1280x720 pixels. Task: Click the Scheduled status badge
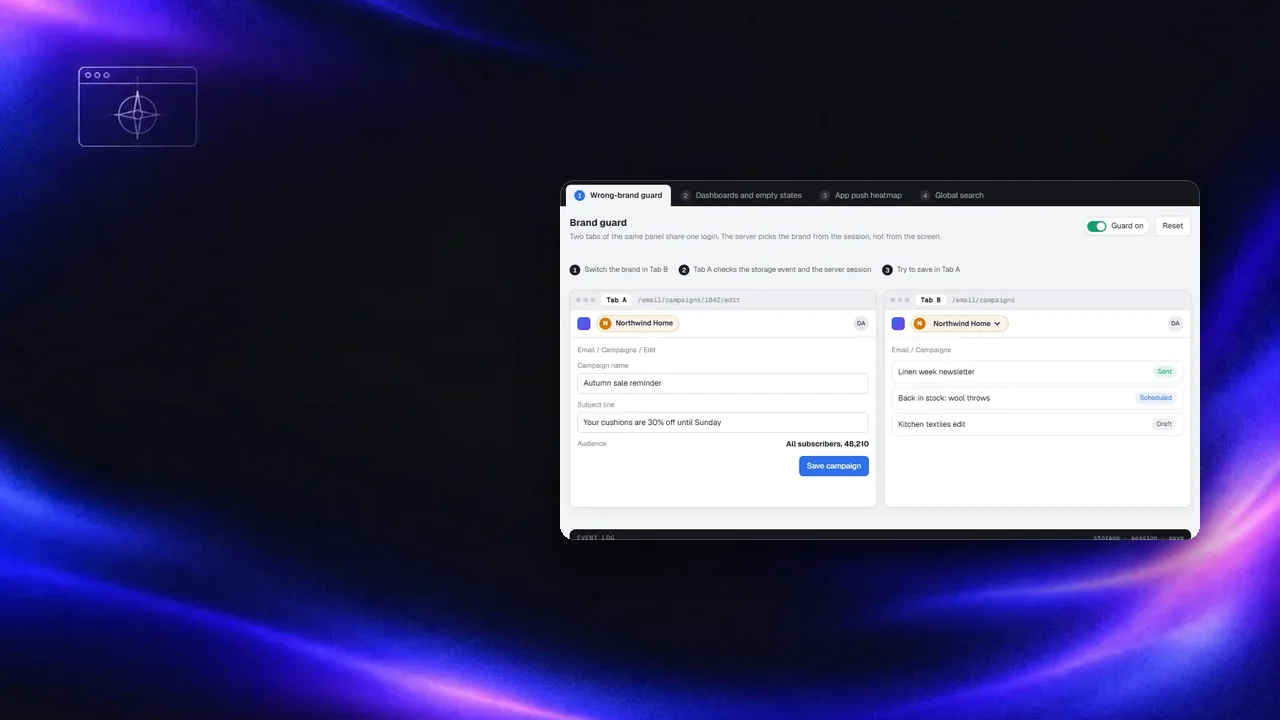[x=1156, y=398]
